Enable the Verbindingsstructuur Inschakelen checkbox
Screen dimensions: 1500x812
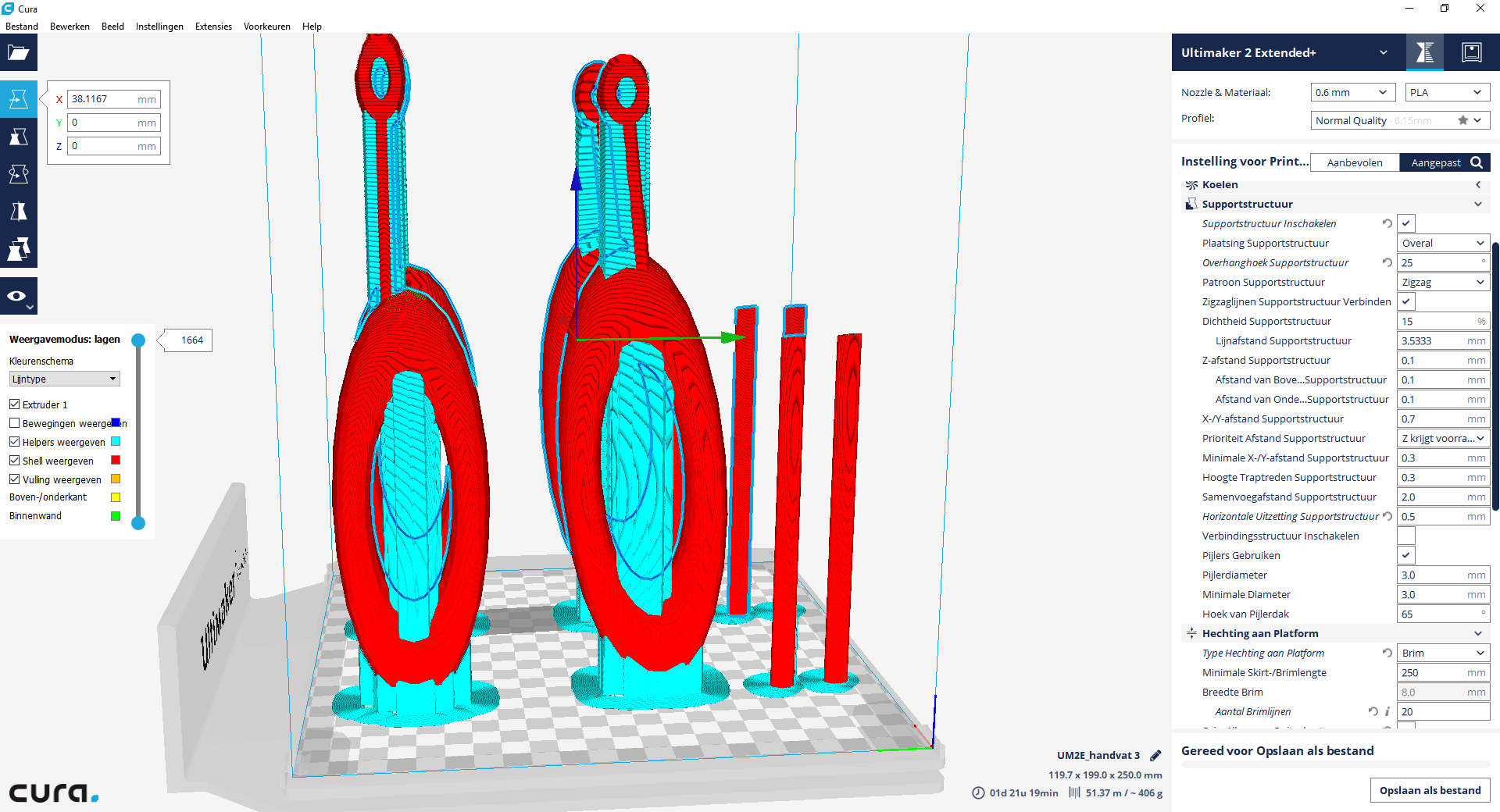1406,536
